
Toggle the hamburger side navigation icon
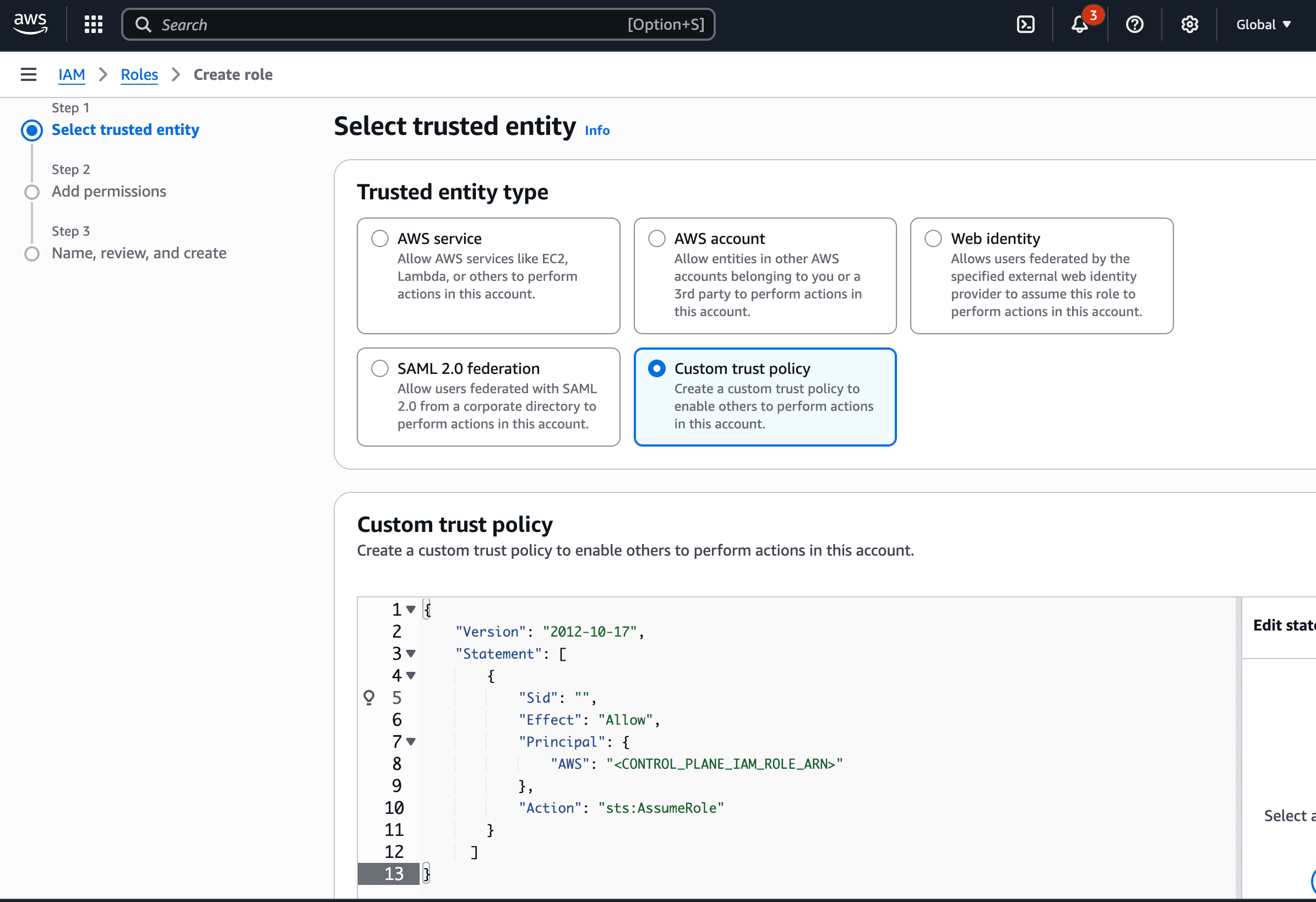tap(28, 74)
